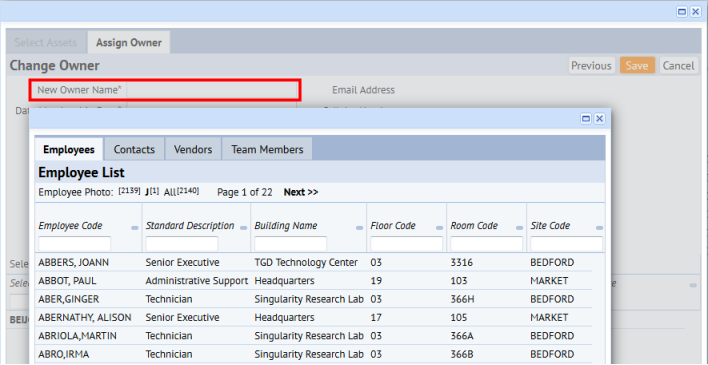This screenshot has width=708, height=365.
Task: Maximize the employee selection popup window
Action: (x=586, y=119)
